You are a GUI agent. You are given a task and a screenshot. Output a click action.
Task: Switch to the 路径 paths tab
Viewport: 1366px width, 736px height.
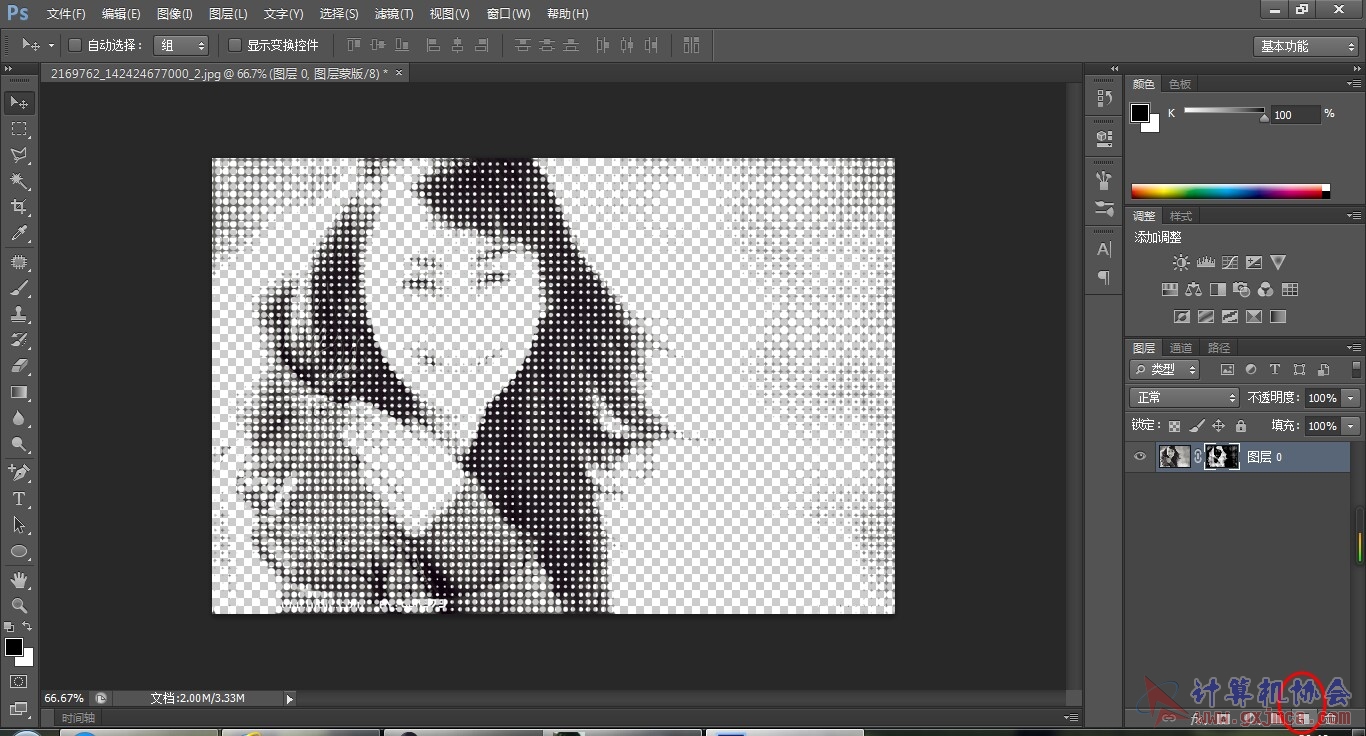point(1219,348)
